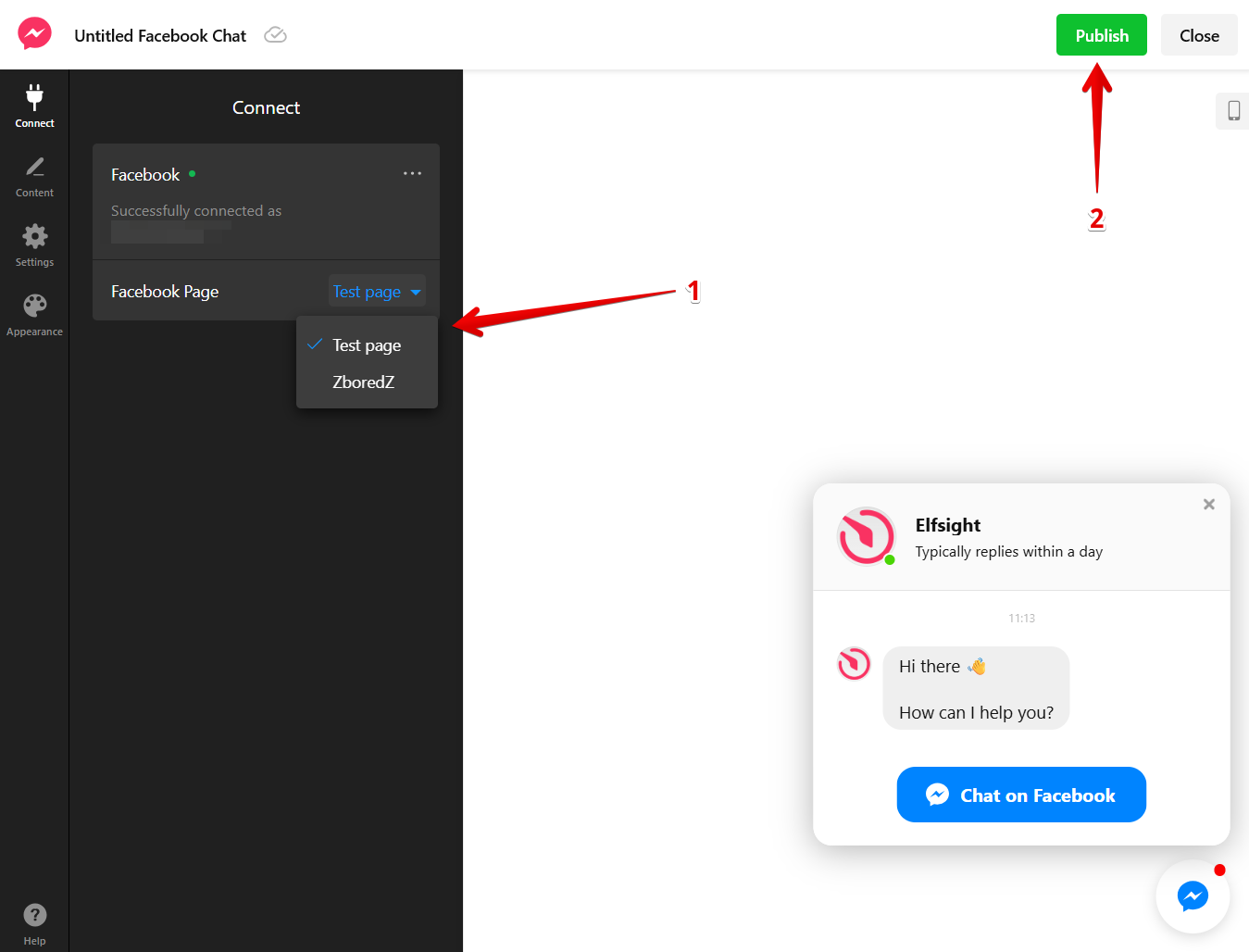The width and height of the screenshot is (1249, 952).
Task: Click the Facebook connection heading
Action: tap(145, 174)
